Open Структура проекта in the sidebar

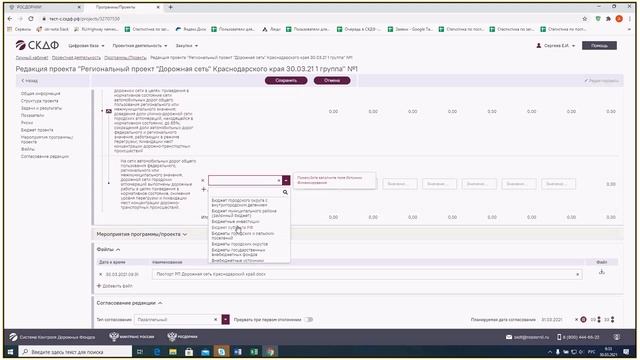click(x=40, y=101)
